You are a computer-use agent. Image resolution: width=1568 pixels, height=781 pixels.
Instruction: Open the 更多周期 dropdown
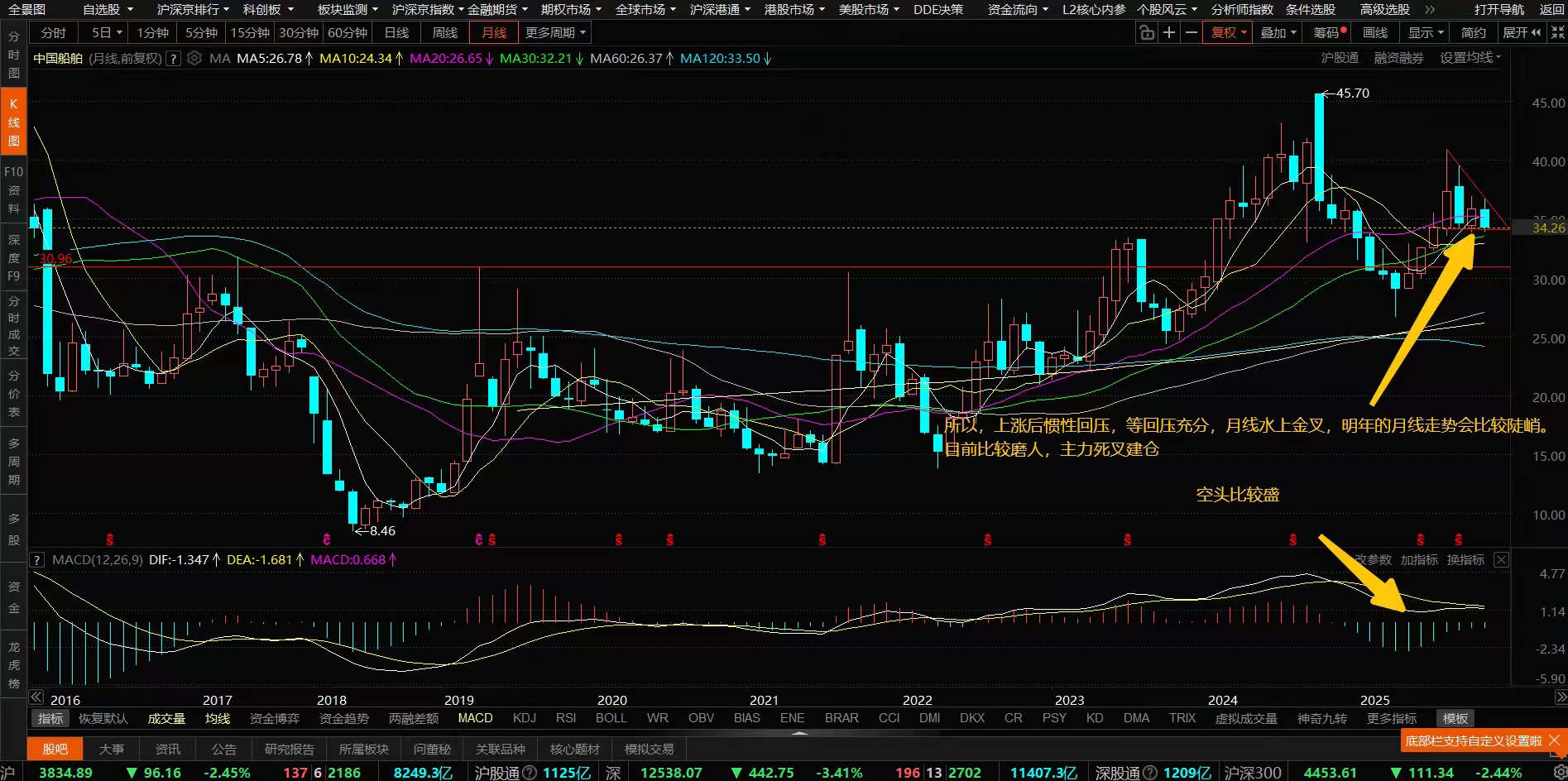click(x=555, y=33)
